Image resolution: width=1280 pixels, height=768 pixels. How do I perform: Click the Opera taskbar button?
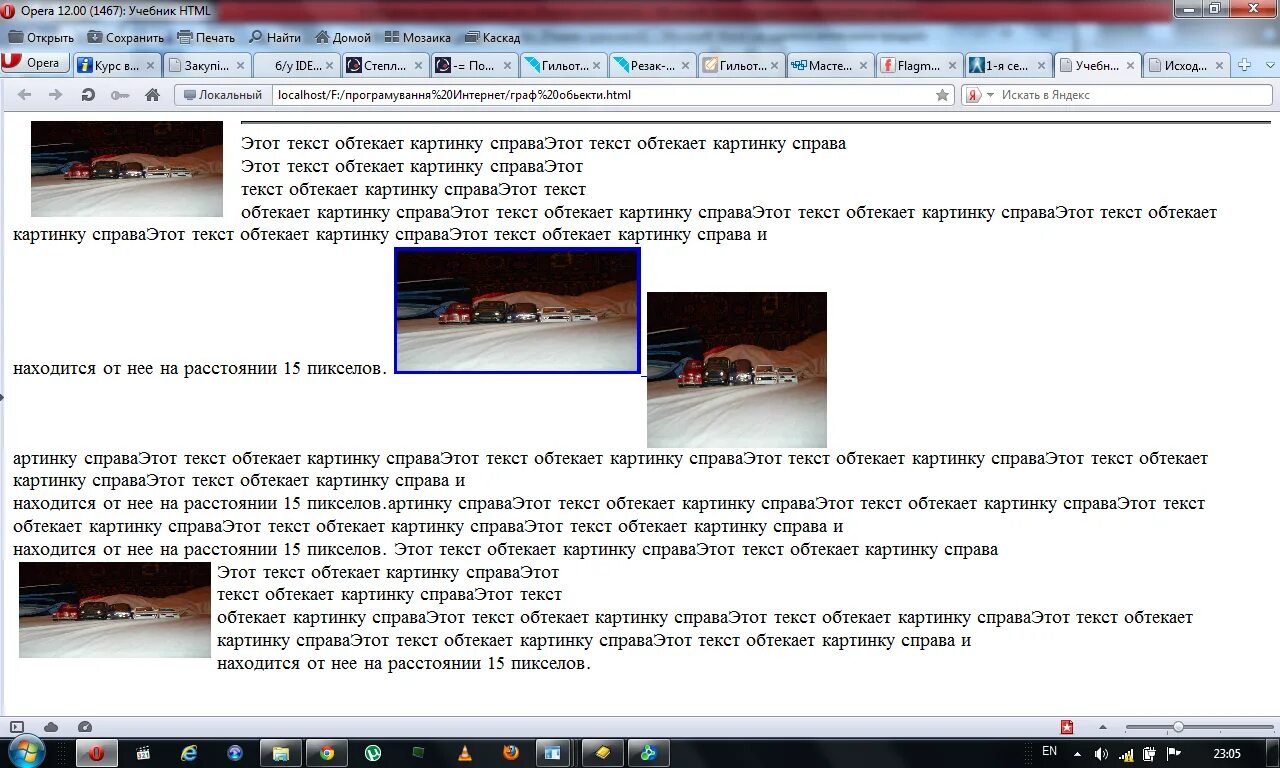(x=96, y=753)
